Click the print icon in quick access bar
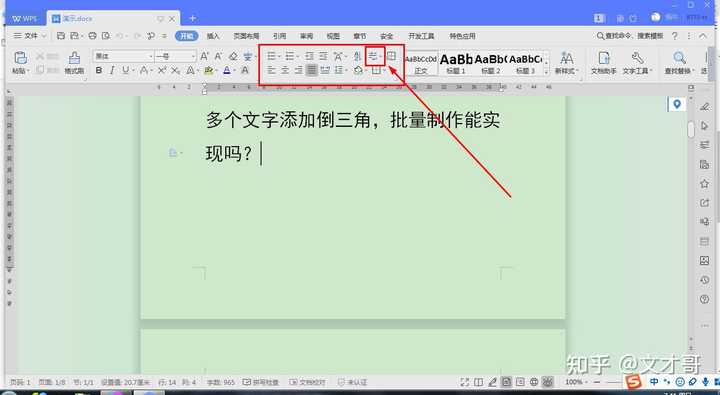 point(92,36)
